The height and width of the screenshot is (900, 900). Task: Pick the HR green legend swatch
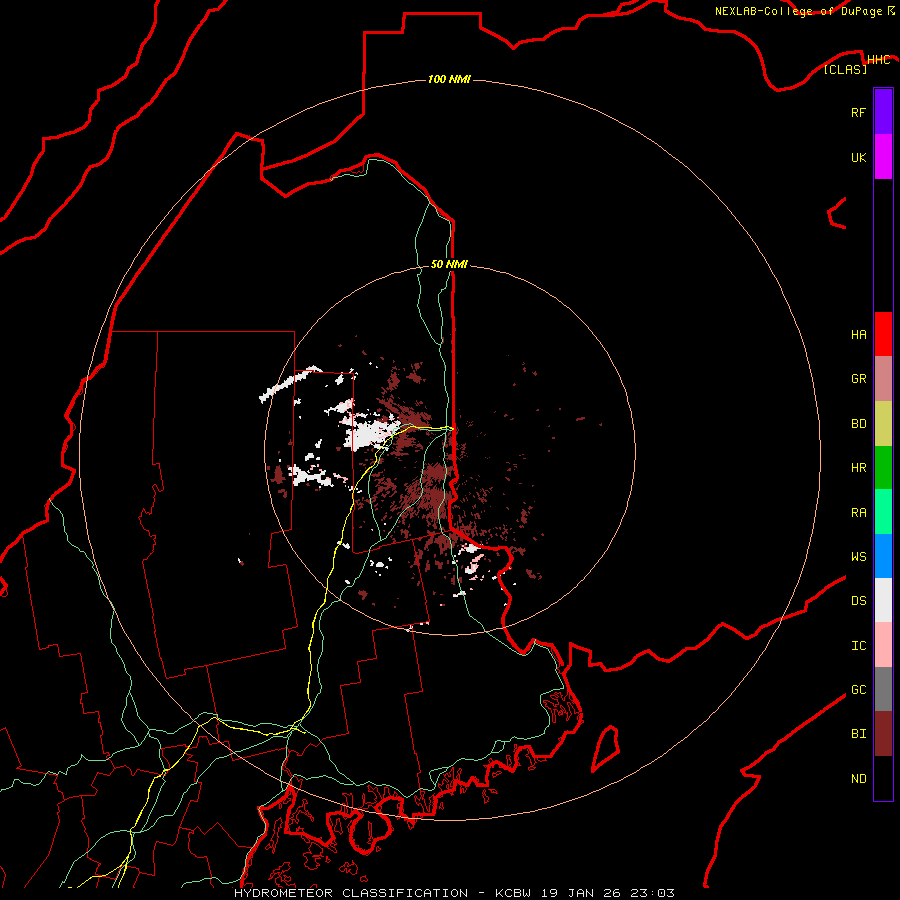(x=883, y=468)
